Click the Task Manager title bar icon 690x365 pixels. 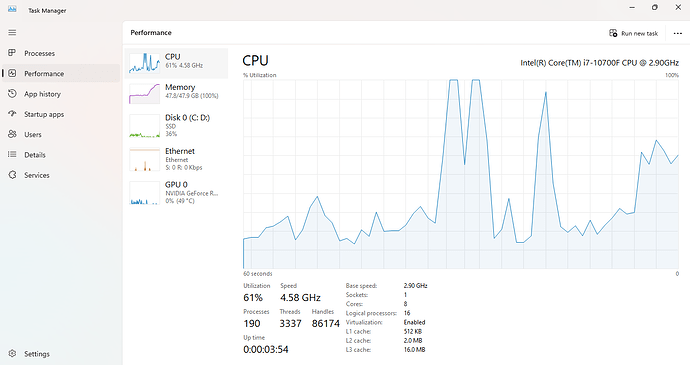(12, 9)
